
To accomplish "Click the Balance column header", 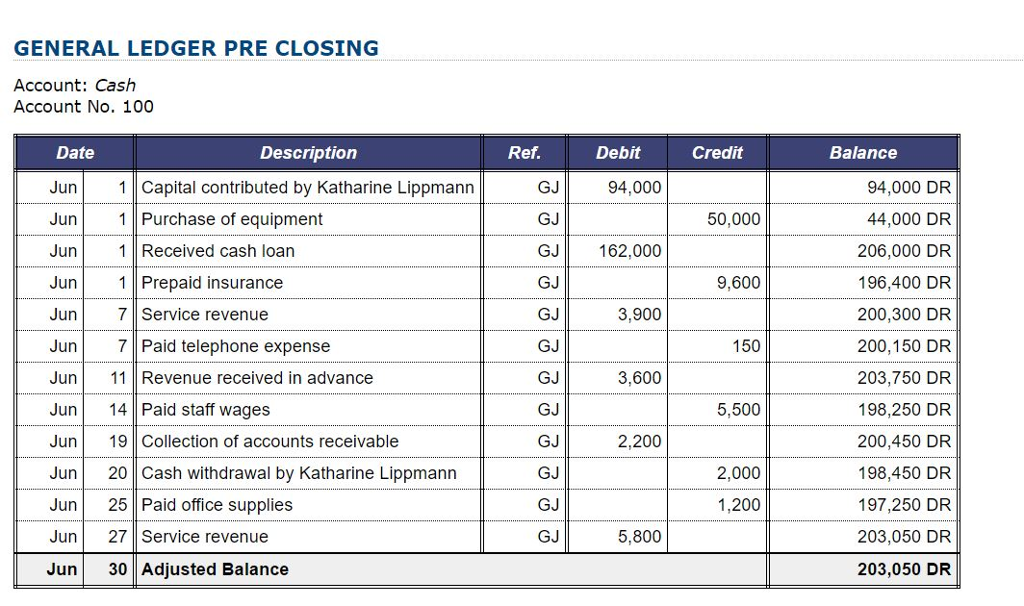I will click(x=863, y=153).
